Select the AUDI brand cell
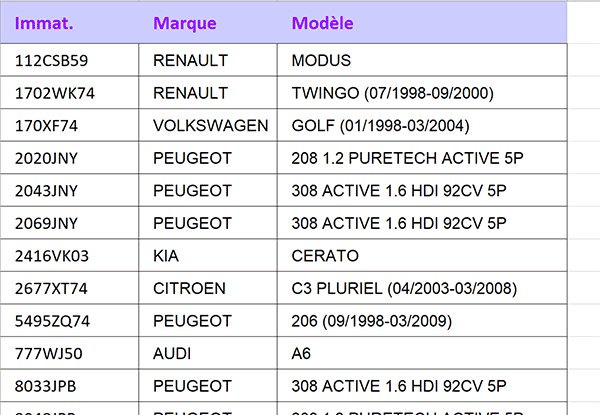 pyautogui.click(x=208, y=353)
